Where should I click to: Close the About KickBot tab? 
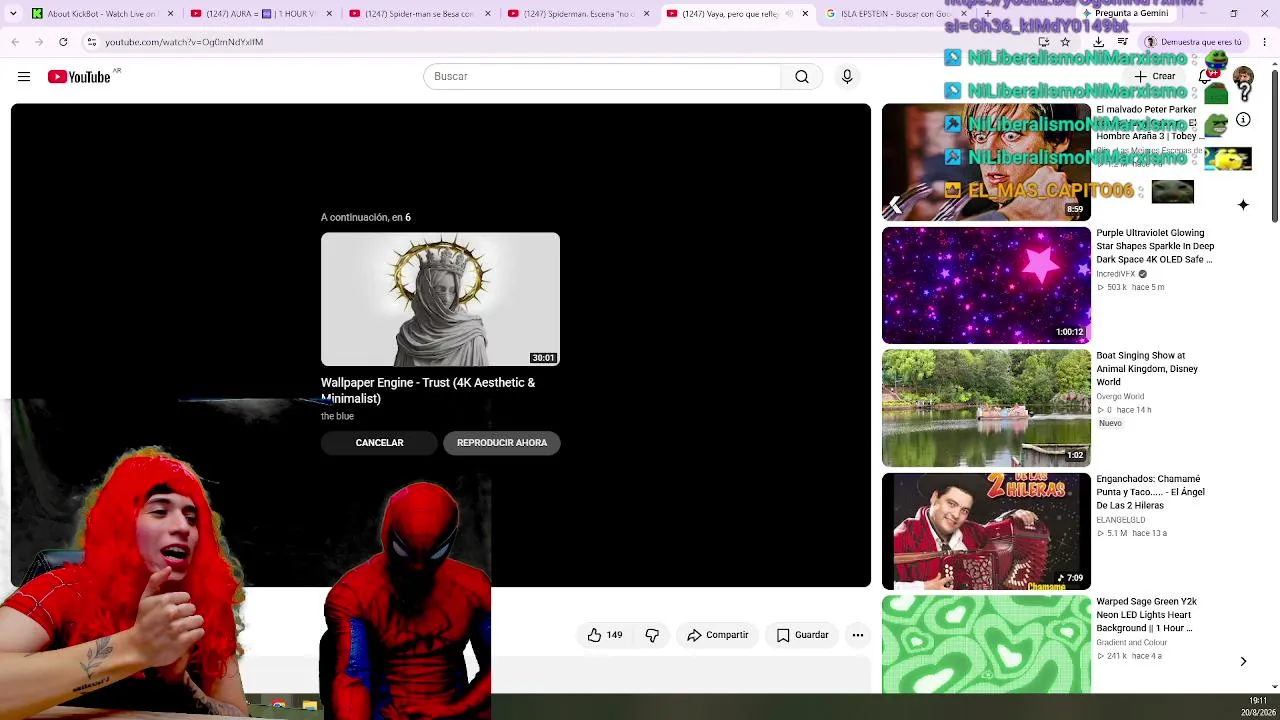(x=170, y=14)
